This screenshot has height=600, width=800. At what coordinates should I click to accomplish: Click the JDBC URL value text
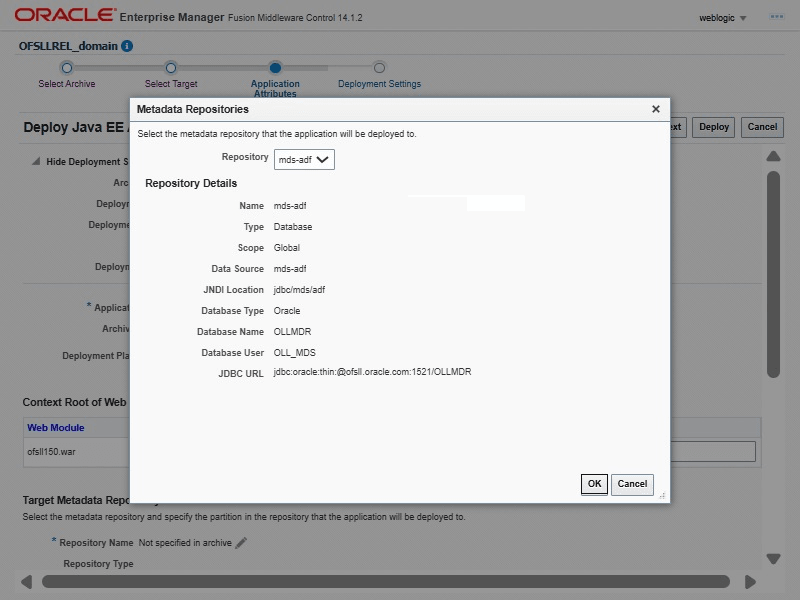(372, 372)
